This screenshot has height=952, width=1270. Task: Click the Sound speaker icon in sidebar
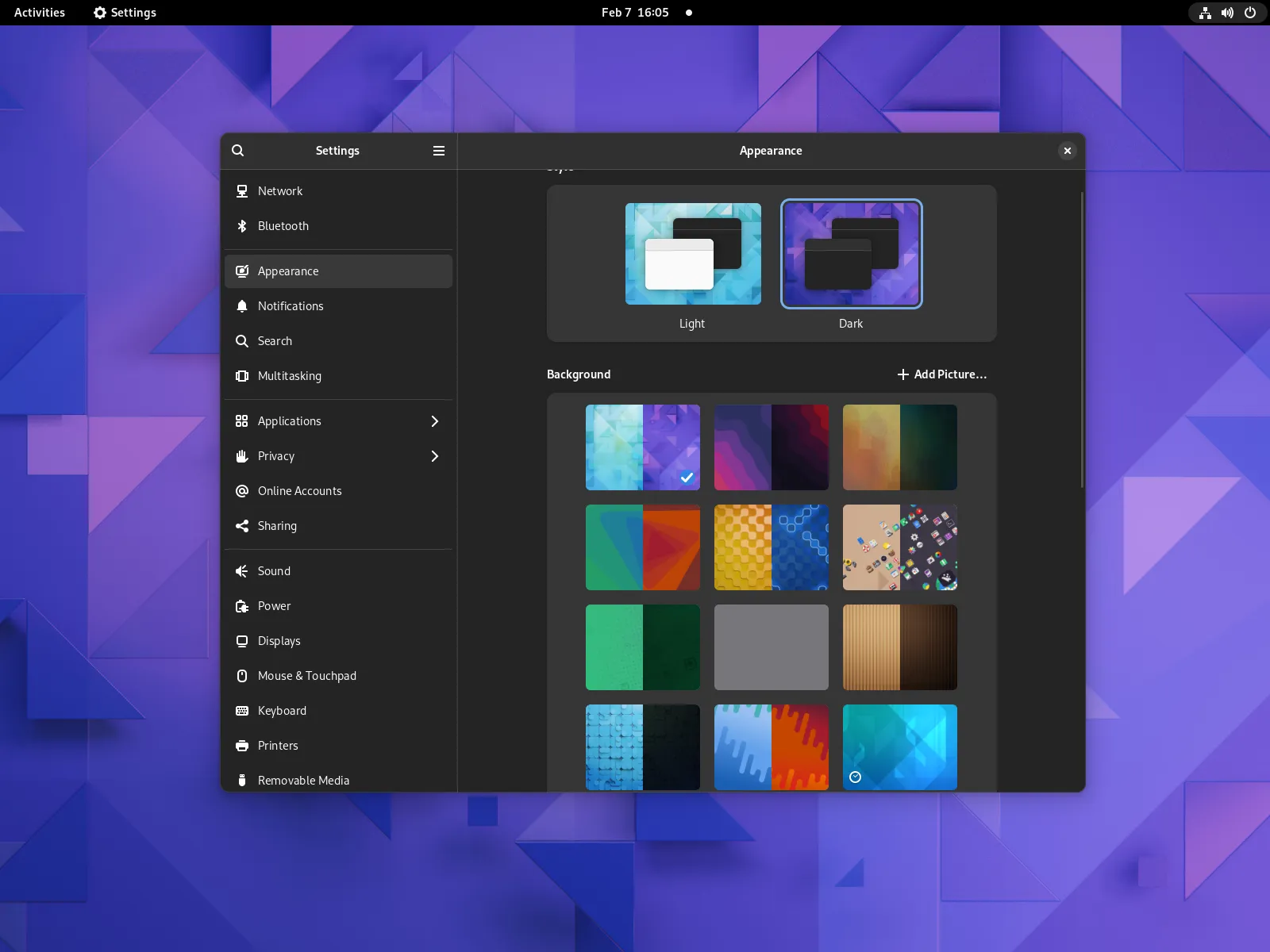point(242,571)
